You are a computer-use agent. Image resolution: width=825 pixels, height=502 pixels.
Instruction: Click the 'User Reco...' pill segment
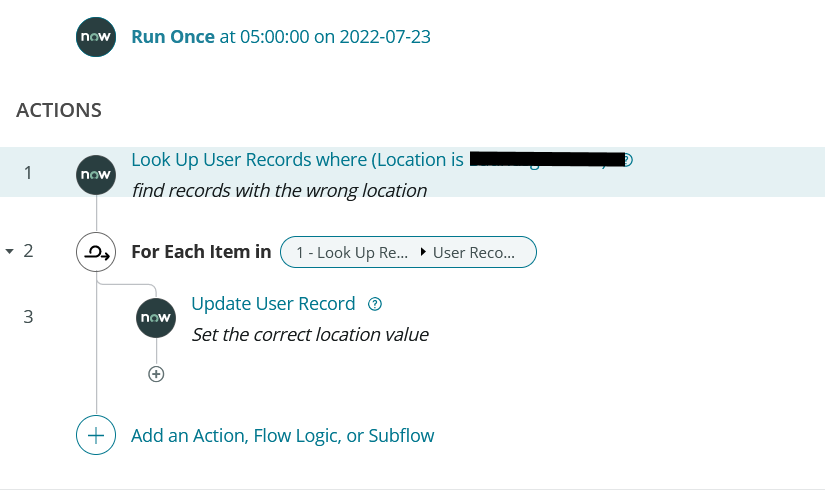click(474, 253)
